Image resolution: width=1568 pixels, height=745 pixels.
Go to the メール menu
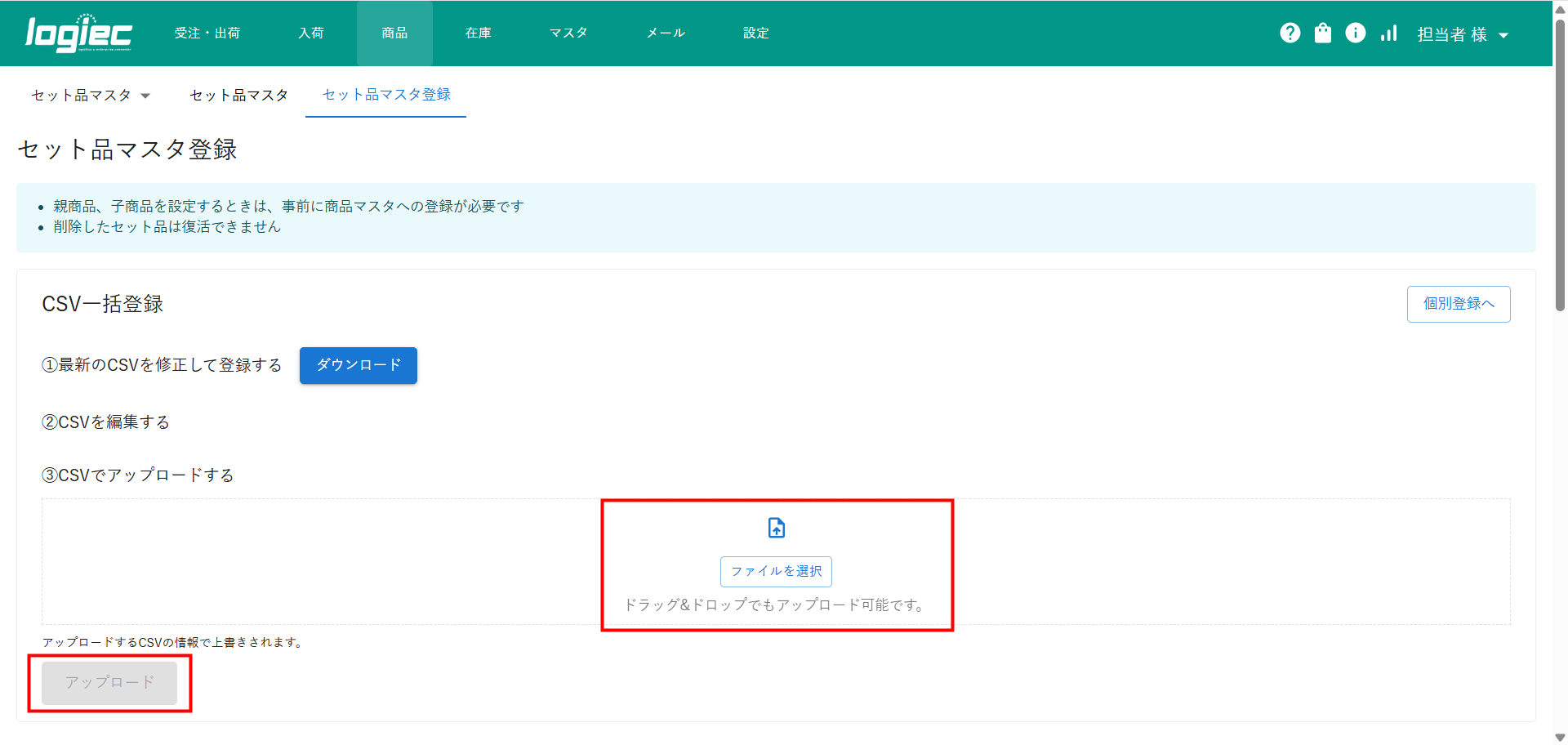tap(666, 33)
